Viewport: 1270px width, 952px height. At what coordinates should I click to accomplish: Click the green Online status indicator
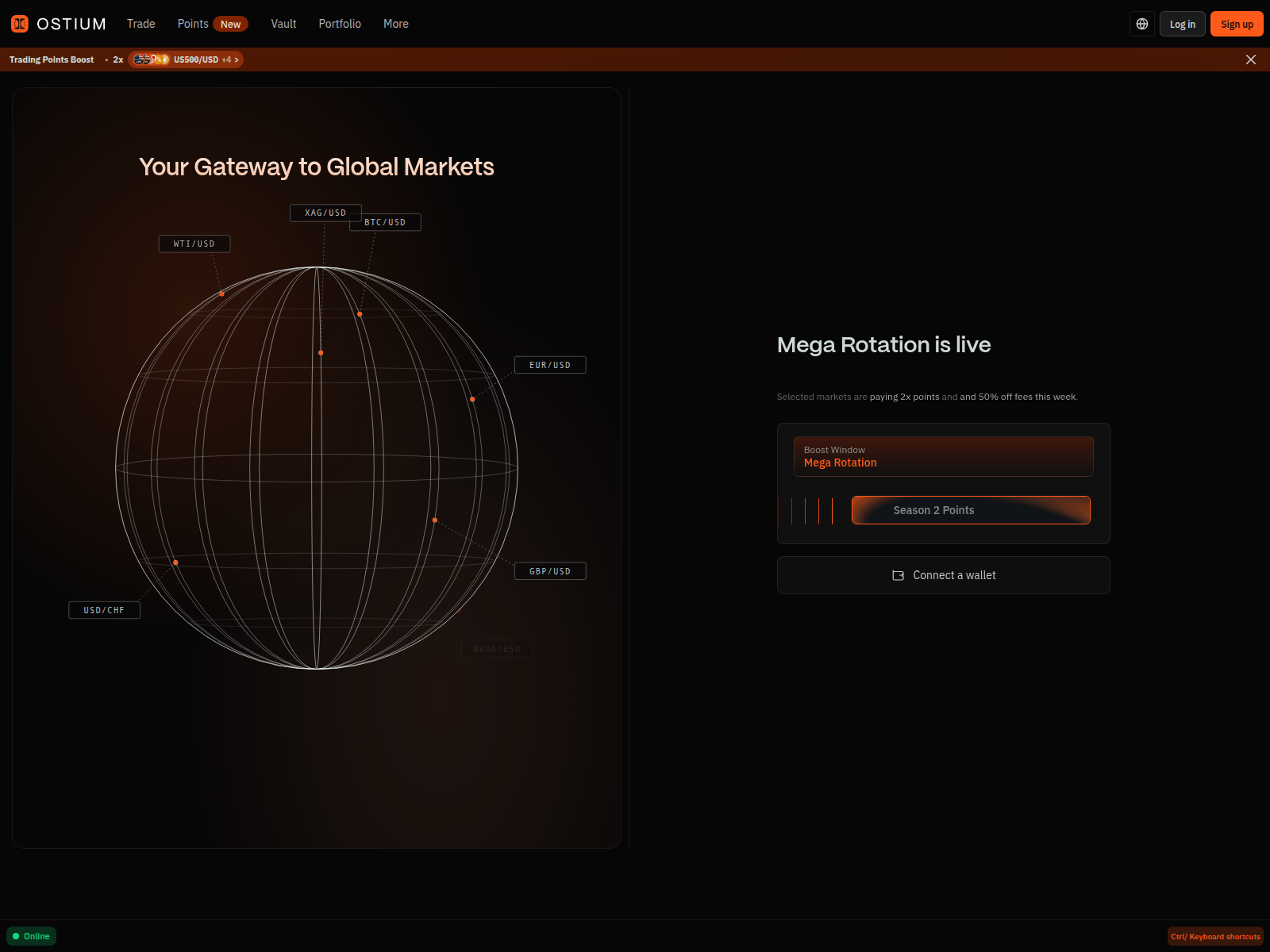(32, 936)
